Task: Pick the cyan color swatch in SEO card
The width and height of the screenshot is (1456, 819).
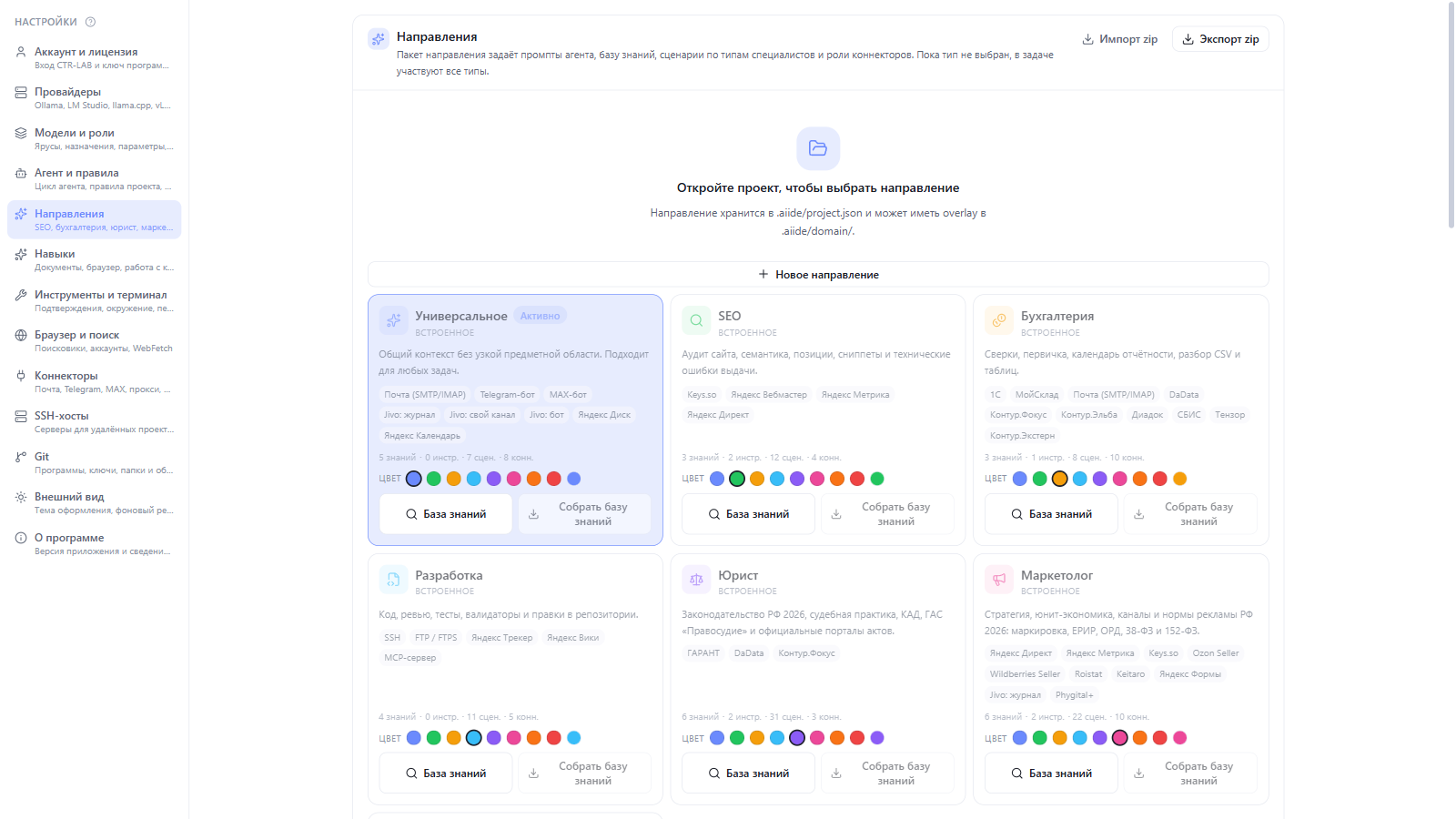Action: [x=777, y=479]
